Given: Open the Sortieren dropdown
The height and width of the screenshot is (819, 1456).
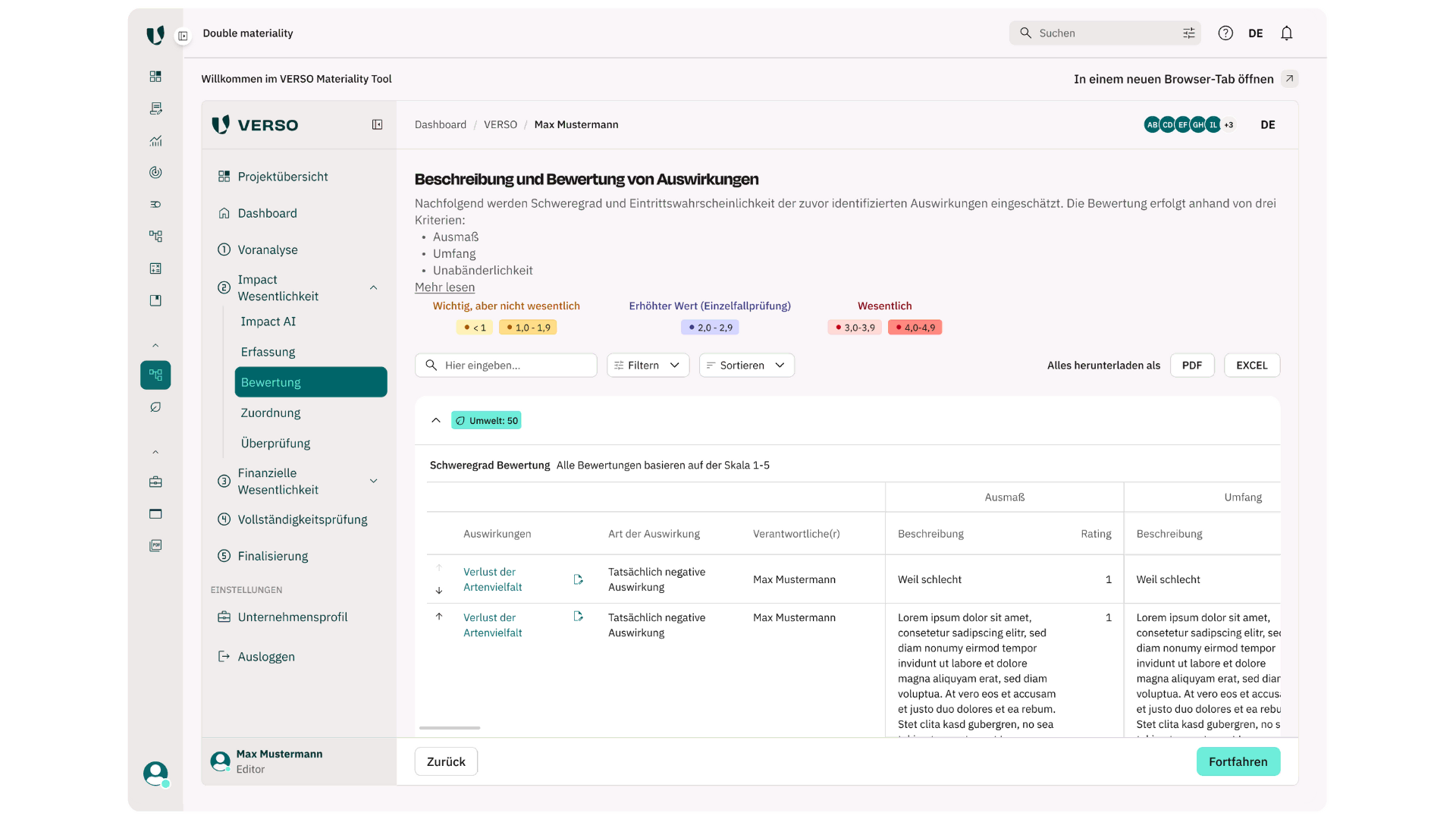Looking at the screenshot, I should pos(746,366).
